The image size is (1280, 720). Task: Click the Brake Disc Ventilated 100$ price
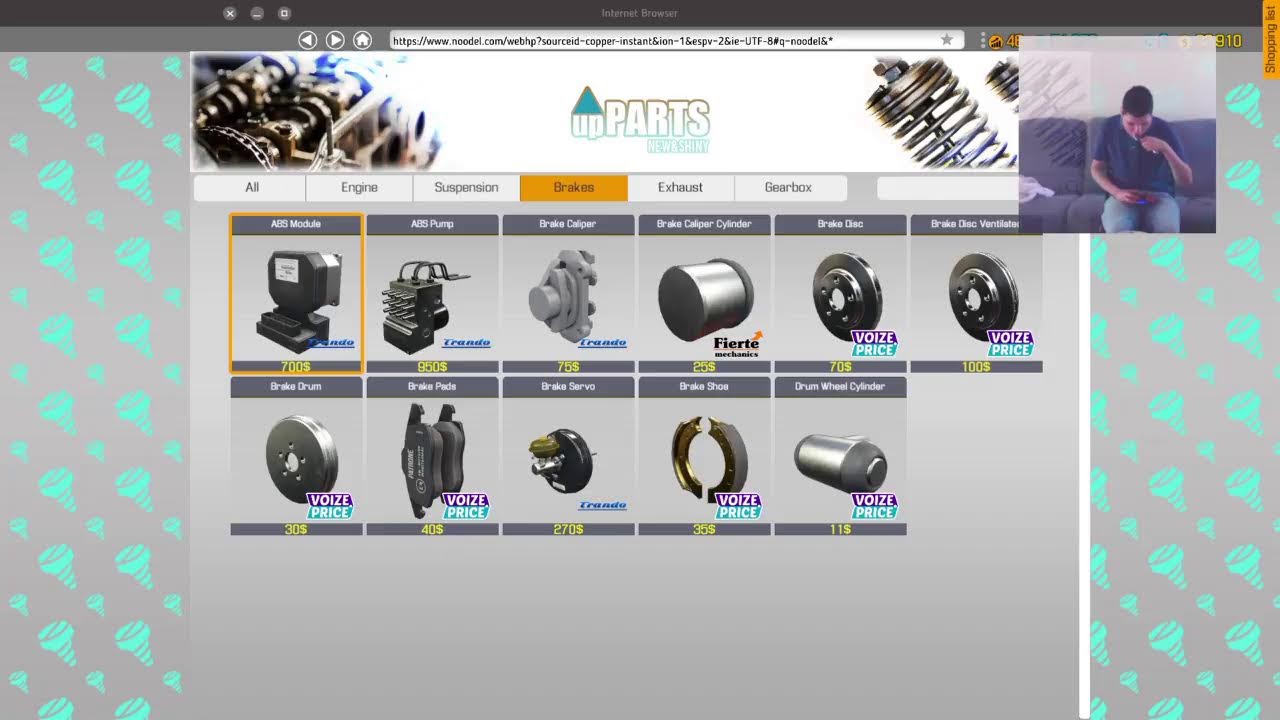[977, 367]
